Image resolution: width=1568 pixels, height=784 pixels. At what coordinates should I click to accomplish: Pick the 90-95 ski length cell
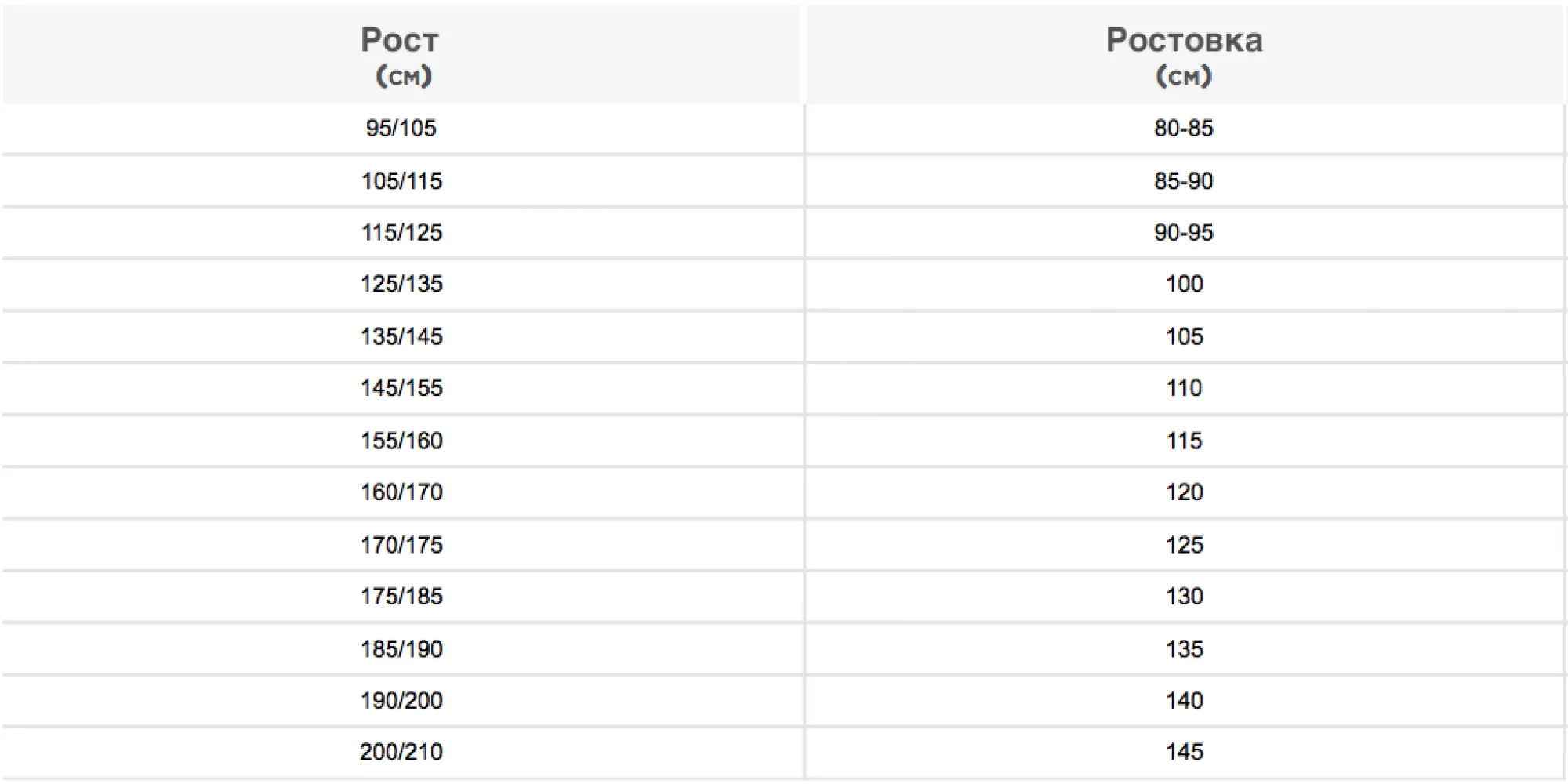tap(1184, 233)
